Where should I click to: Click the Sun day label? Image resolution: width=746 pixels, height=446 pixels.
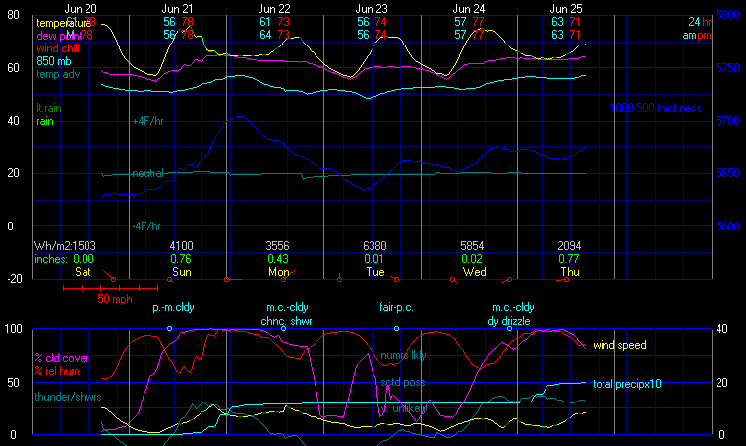(182, 272)
